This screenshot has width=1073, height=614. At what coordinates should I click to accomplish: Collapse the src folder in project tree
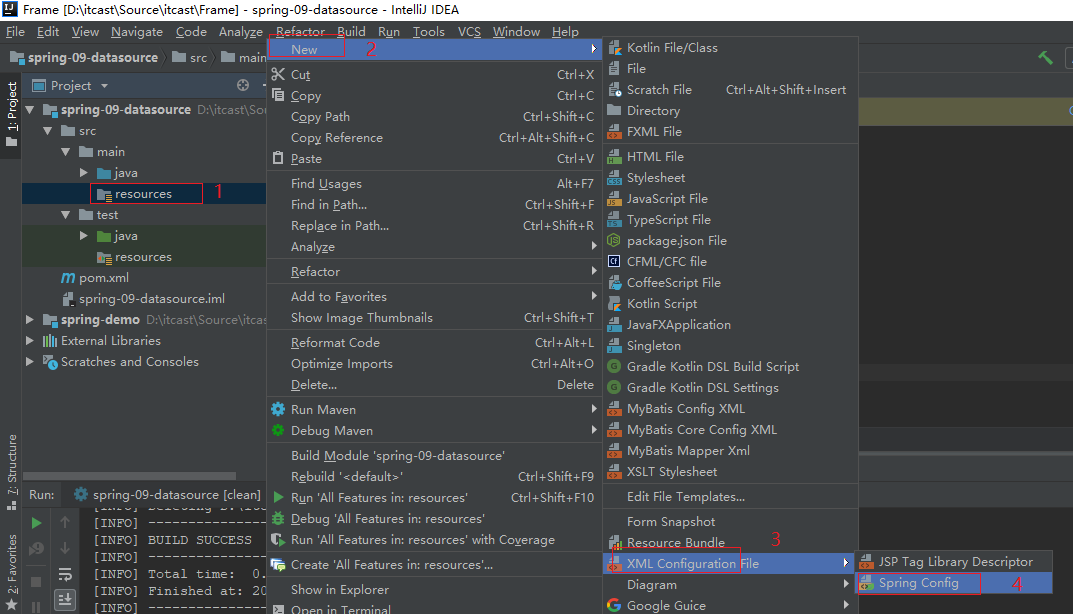click(48, 131)
